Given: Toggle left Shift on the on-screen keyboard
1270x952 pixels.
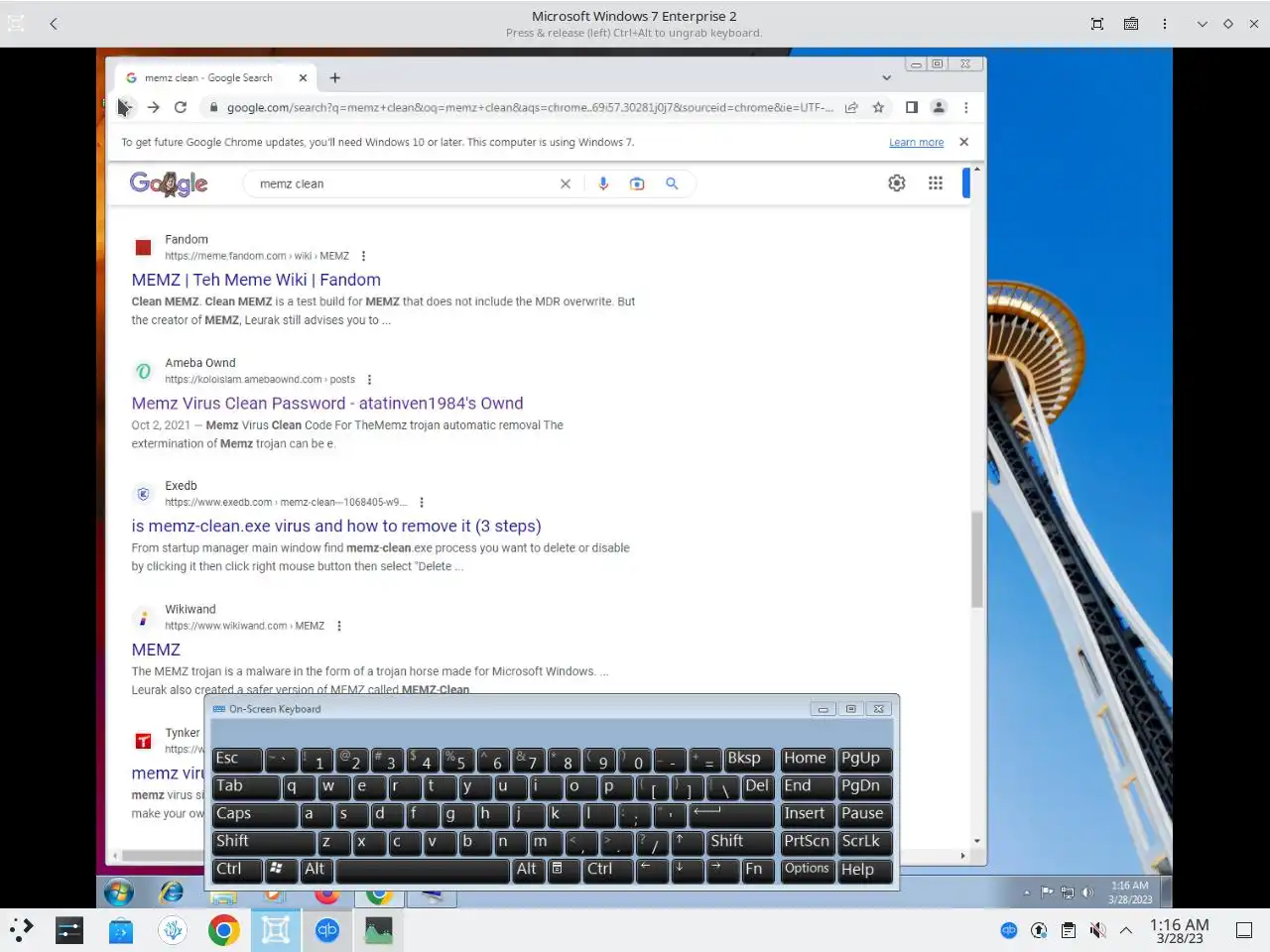Looking at the screenshot, I should (x=264, y=842).
